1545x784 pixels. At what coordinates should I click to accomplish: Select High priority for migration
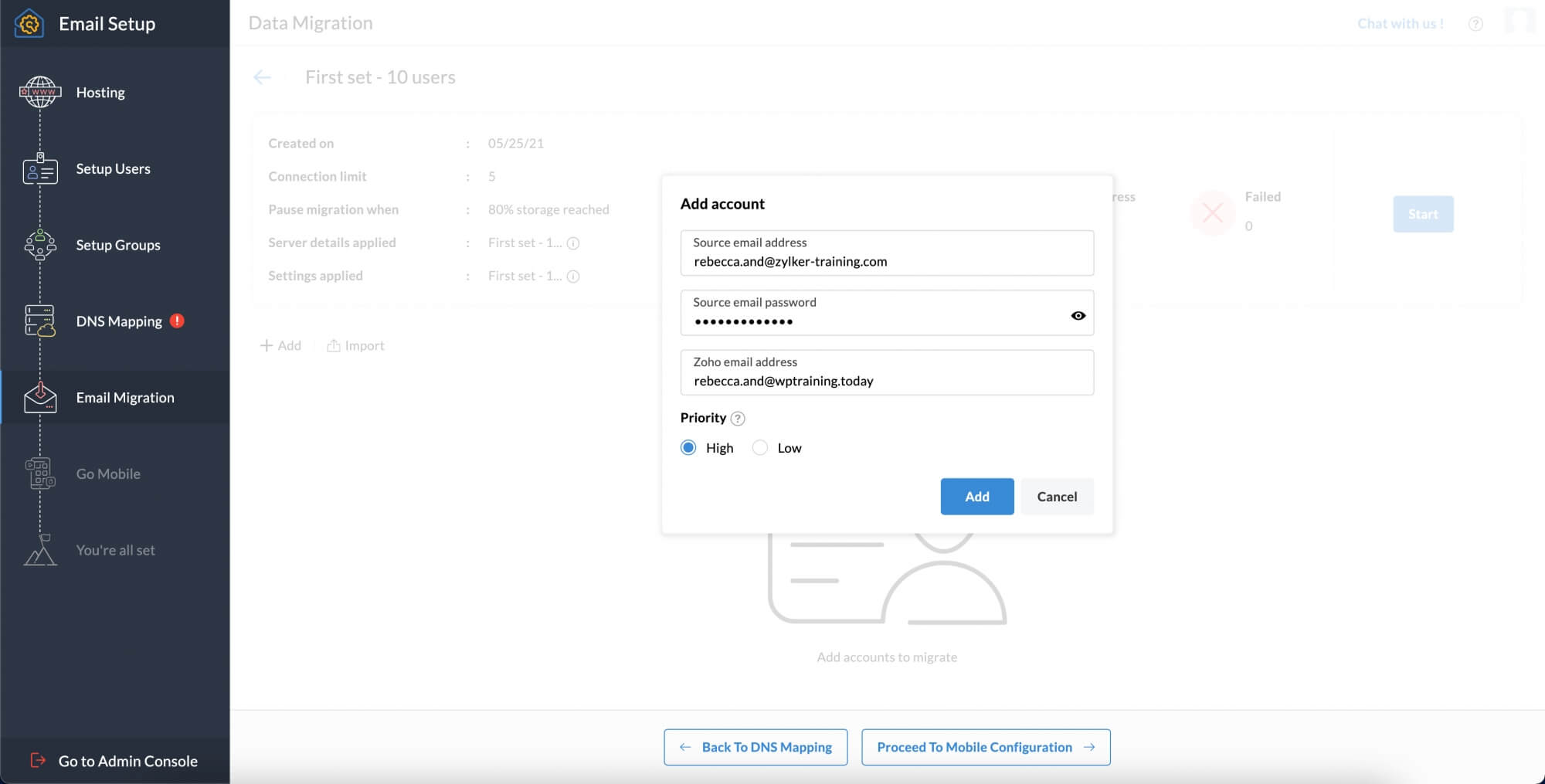(688, 447)
